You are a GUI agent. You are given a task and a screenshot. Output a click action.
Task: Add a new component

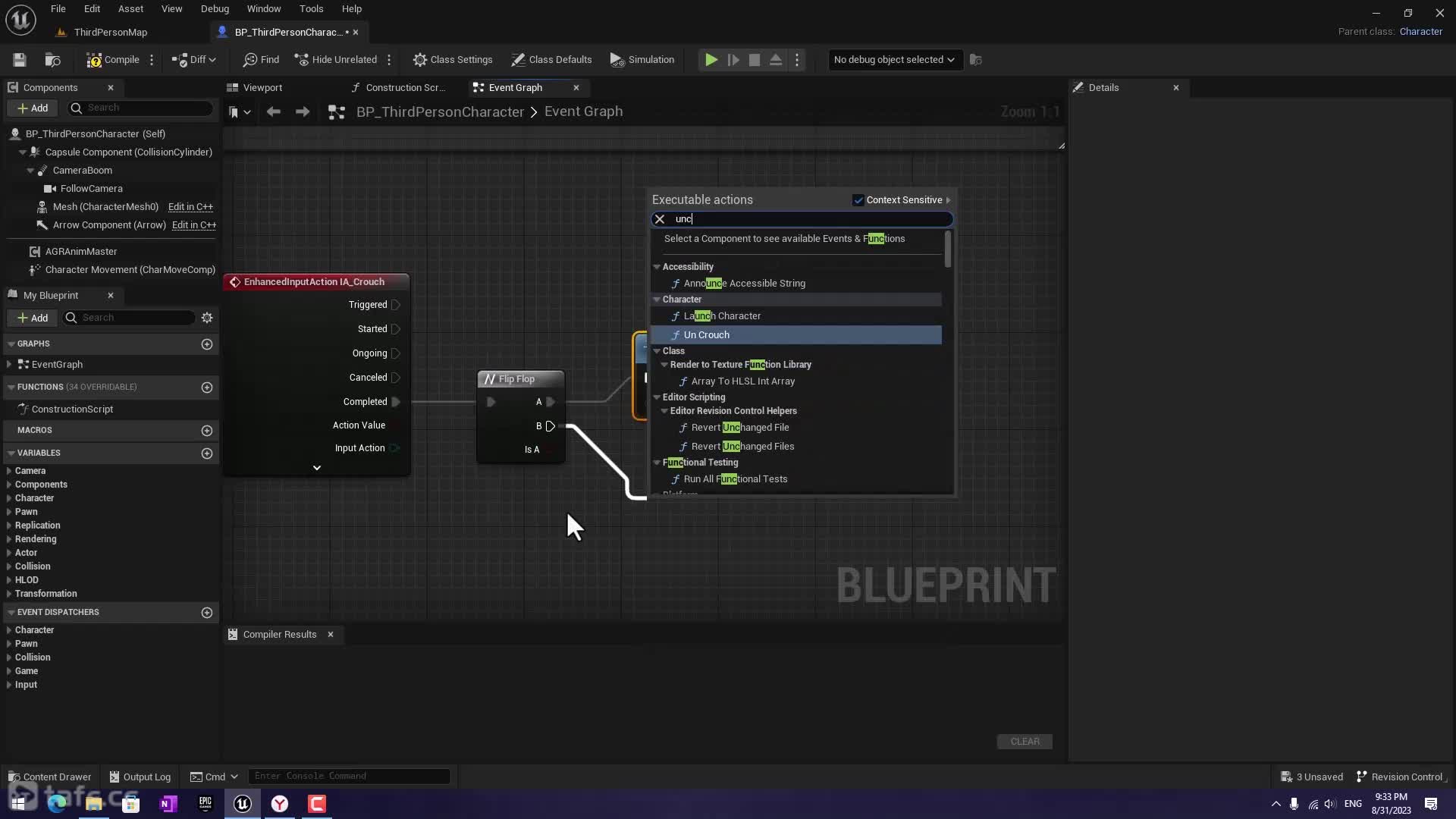(x=33, y=108)
